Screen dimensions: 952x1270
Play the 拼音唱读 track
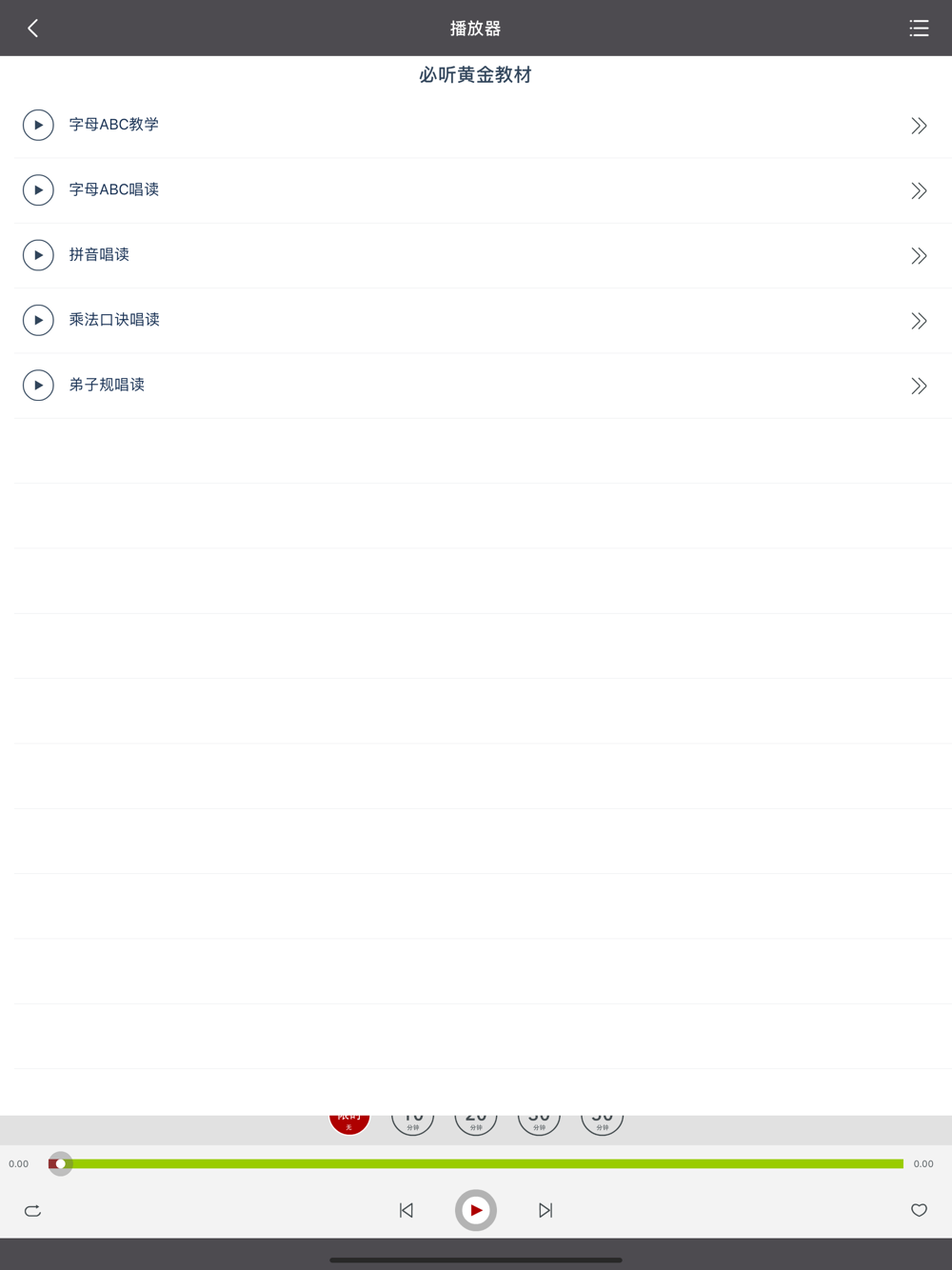[x=38, y=255]
